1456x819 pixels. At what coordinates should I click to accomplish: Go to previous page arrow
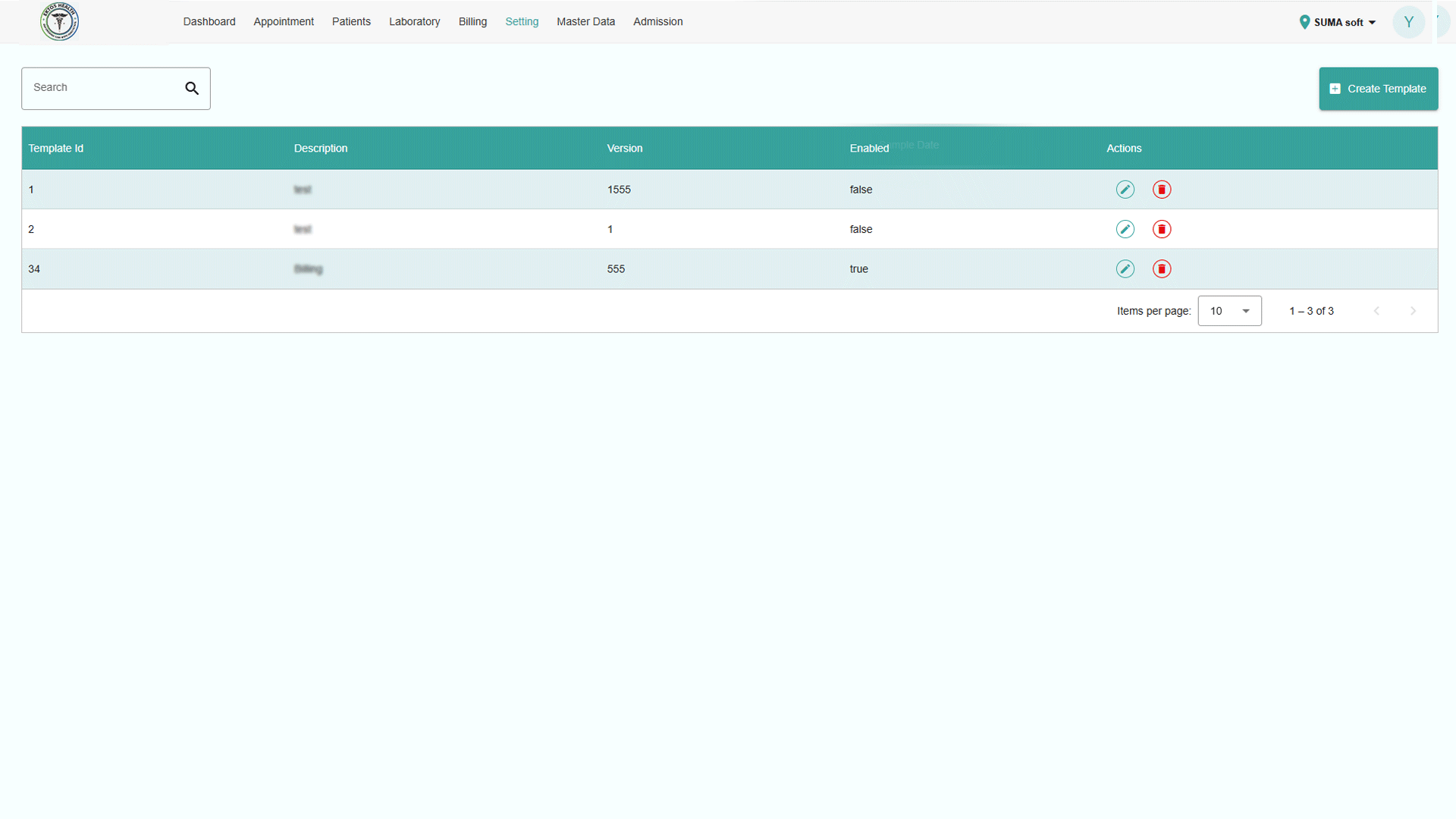(x=1376, y=311)
